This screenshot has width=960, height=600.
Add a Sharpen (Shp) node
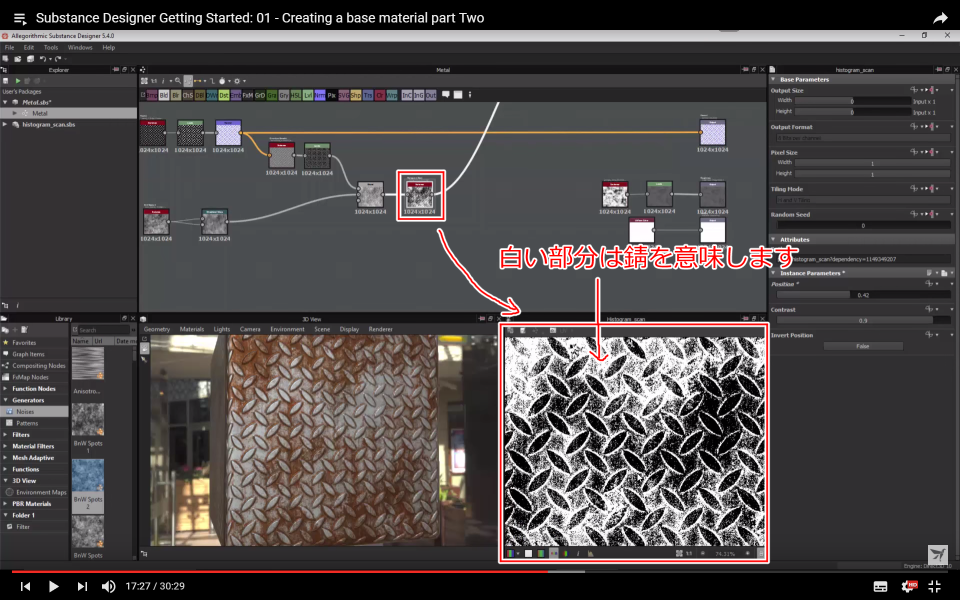[x=355, y=96]
